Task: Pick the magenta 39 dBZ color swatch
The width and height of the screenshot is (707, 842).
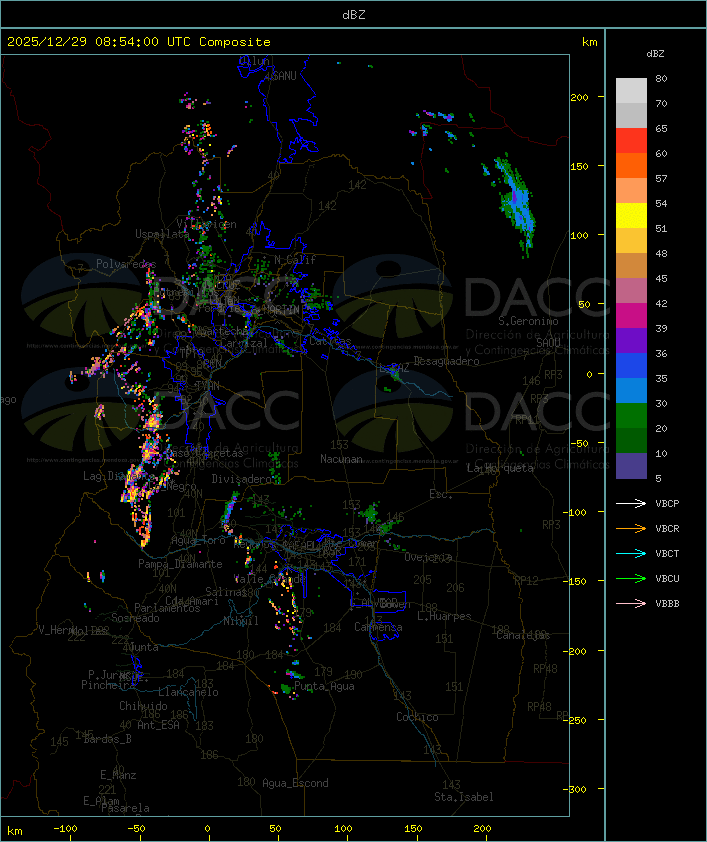Action: pos(631,316)
